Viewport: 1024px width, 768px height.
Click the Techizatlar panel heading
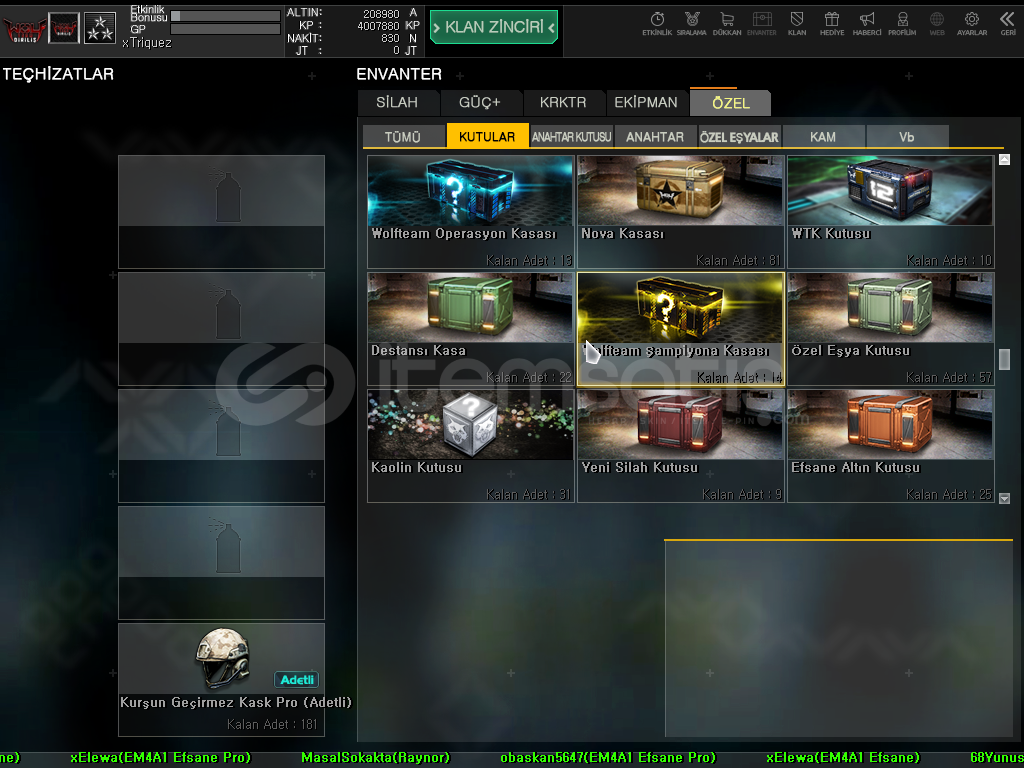(x=58, y=74)
